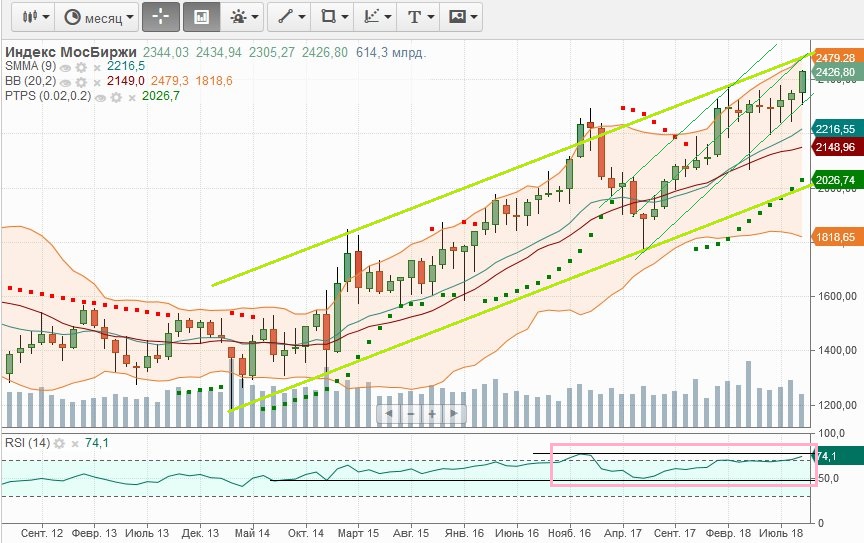Remove the RSI (14) indicator
This screenshot has height=543, width=864.
75,444
